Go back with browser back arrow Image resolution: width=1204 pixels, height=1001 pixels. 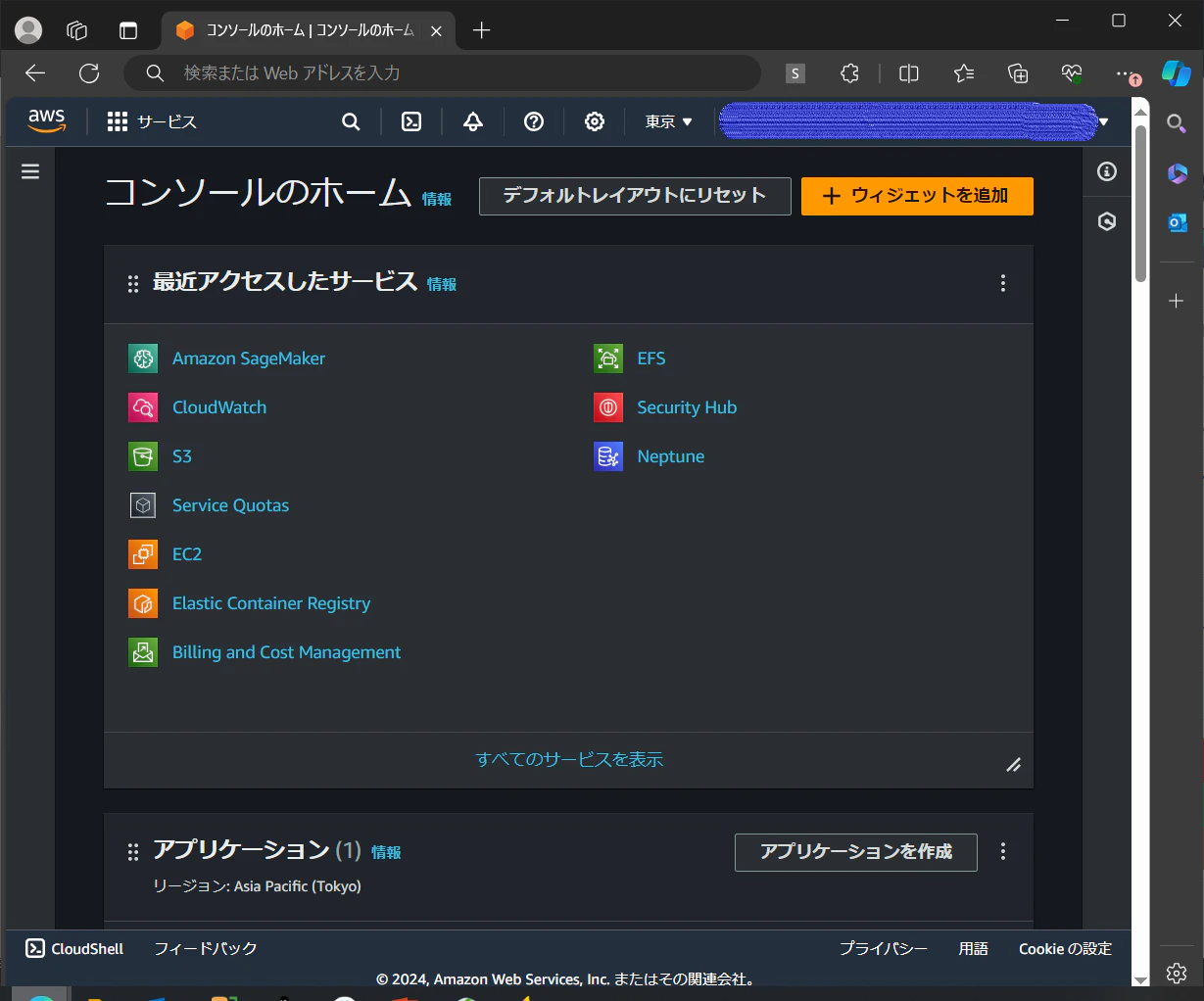(x=35, y=73)
